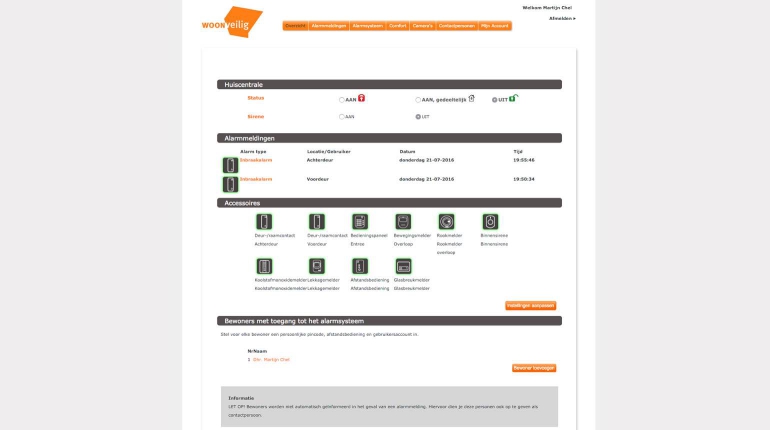
Task: Click the Afmelden link
Action: pyautogui.click(x=561, y=18)
